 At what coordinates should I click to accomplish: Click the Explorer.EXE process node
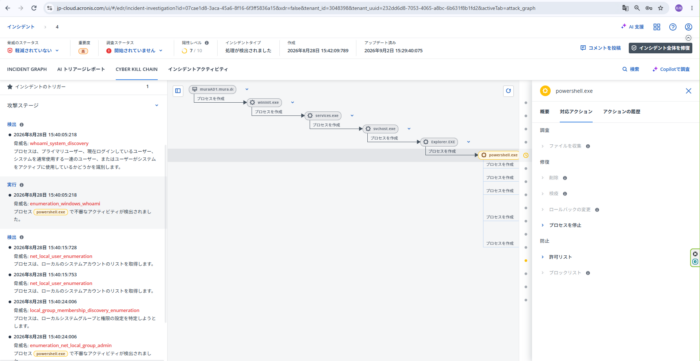[439, 142]
